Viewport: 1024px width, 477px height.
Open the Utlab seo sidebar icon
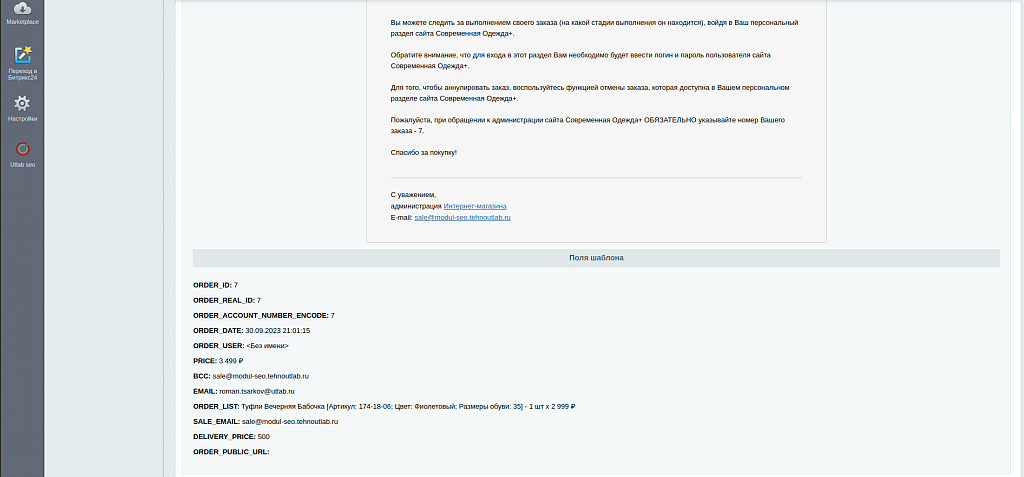(22, 149)
